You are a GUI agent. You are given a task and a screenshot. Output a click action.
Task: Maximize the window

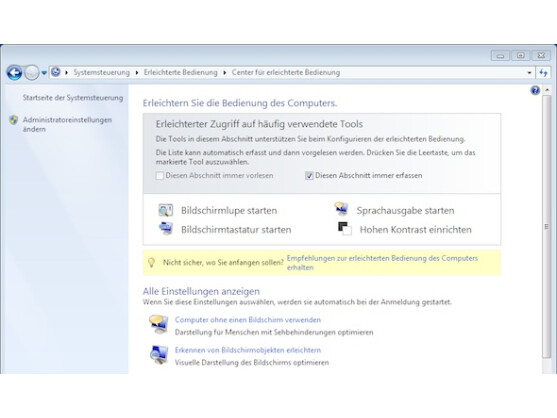click(520, 55)
